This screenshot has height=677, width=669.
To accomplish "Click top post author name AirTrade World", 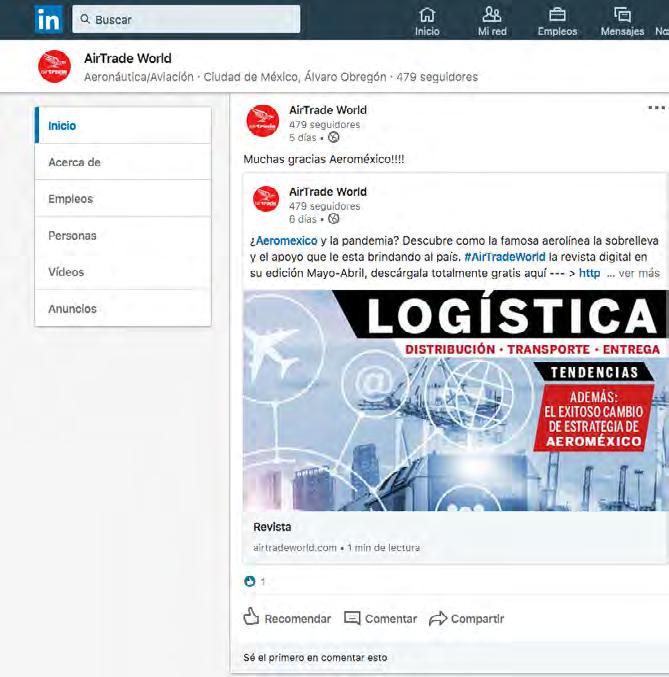I will click(328, 110).
